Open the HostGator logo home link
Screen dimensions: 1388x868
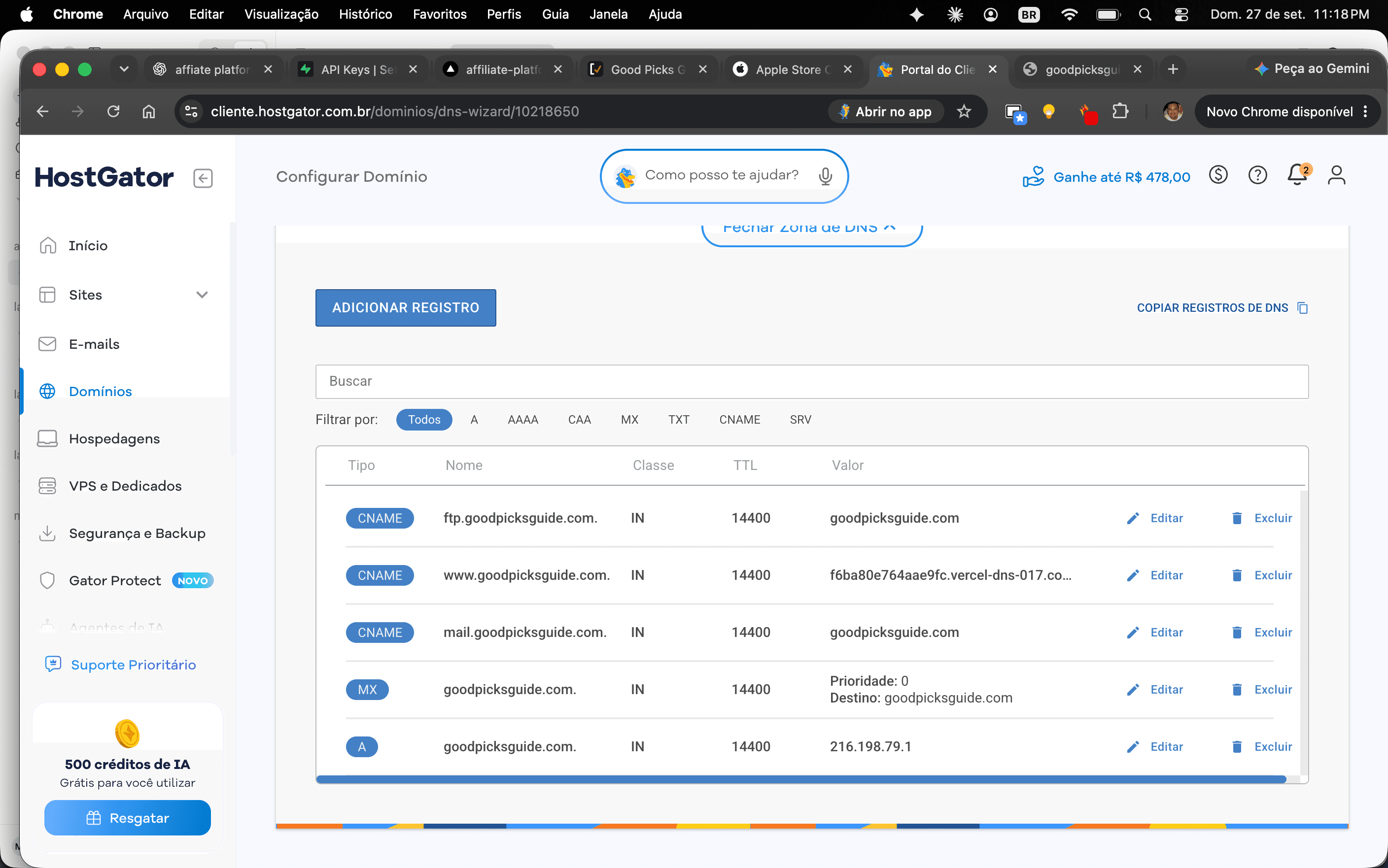pos(104,177)
